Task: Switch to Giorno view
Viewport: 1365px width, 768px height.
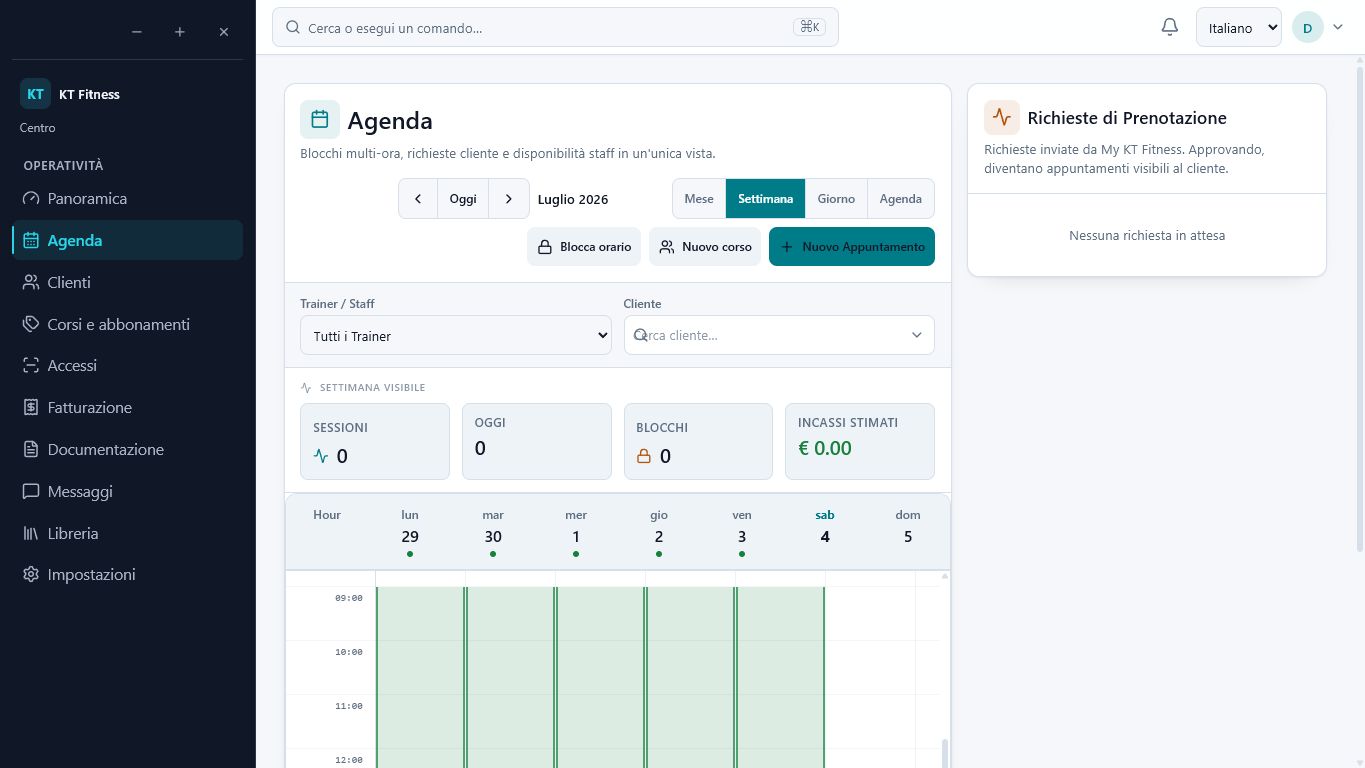Action: pos(836,198)
